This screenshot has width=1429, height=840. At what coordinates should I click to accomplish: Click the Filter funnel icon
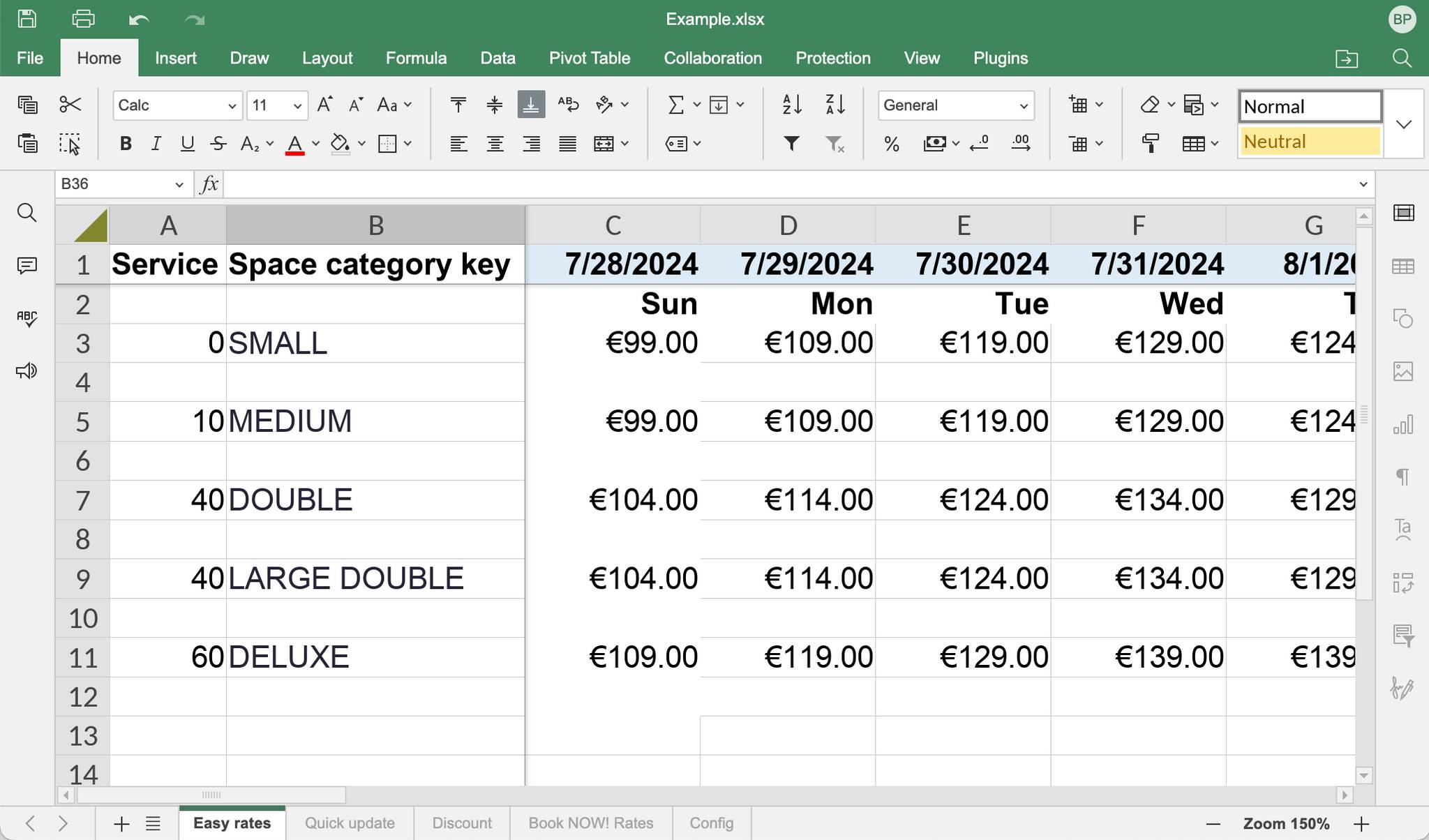pyautogui.click(x=791, y=144)
